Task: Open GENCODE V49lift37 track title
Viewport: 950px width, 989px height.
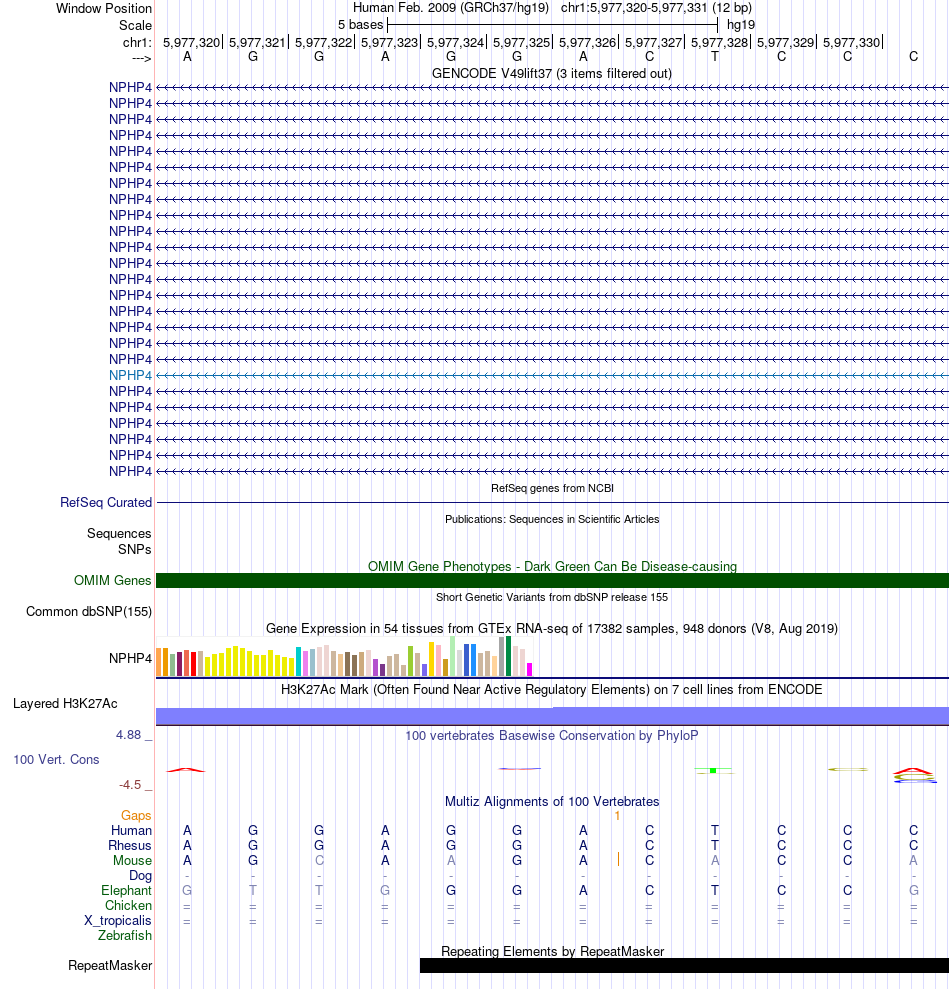Action: [x=552, y=73]
